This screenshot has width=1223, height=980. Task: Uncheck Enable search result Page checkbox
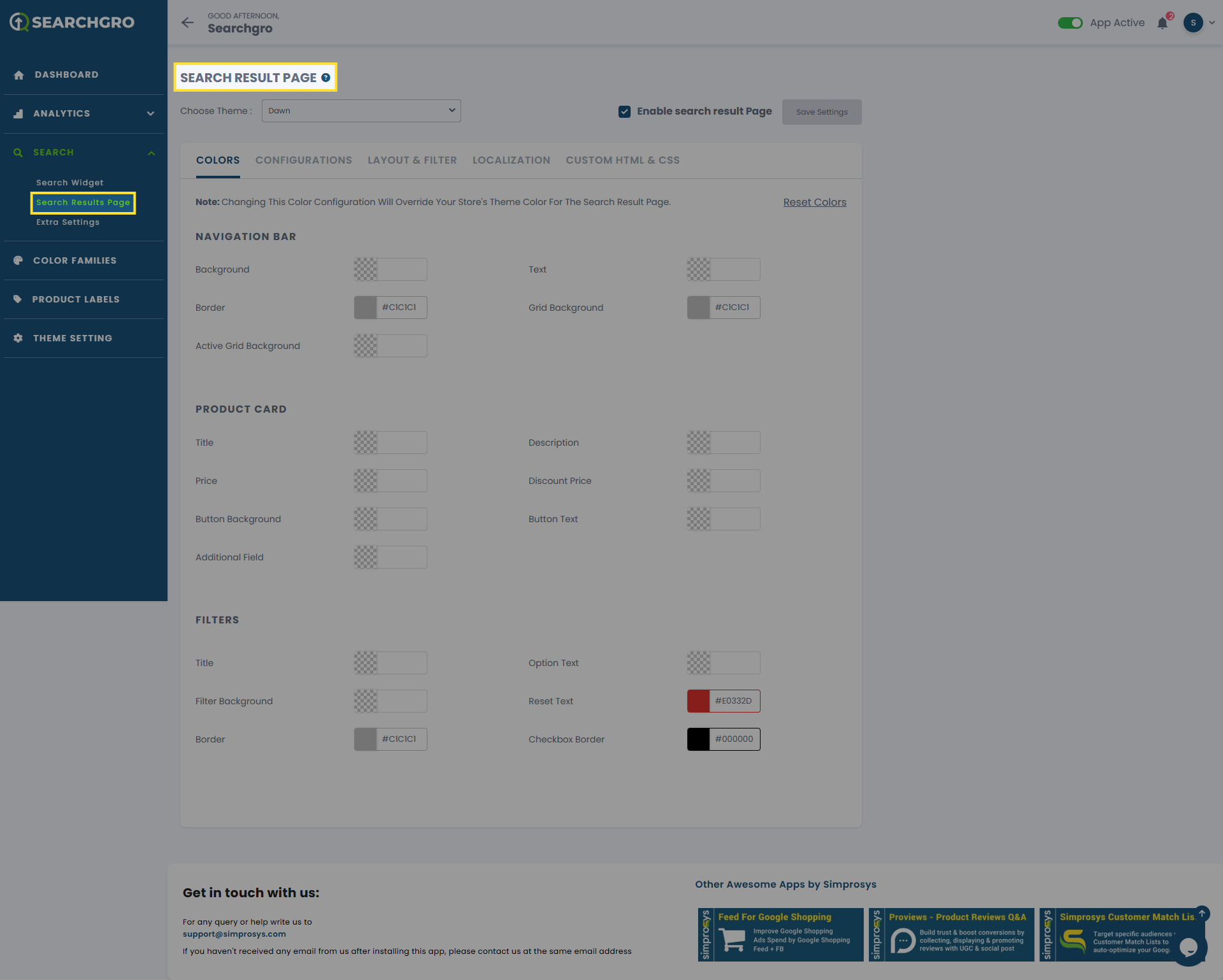624,111
